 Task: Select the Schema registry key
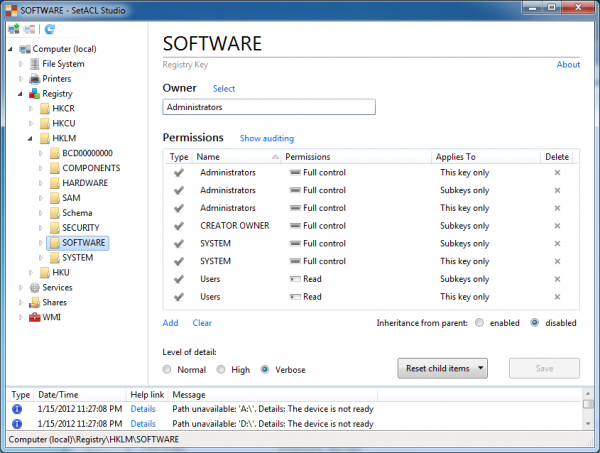[x=77, y=213]
